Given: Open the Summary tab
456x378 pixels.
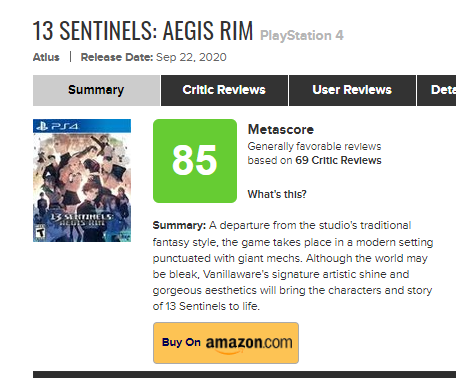Looking at the screenshot, I should [x=96, y=90].
